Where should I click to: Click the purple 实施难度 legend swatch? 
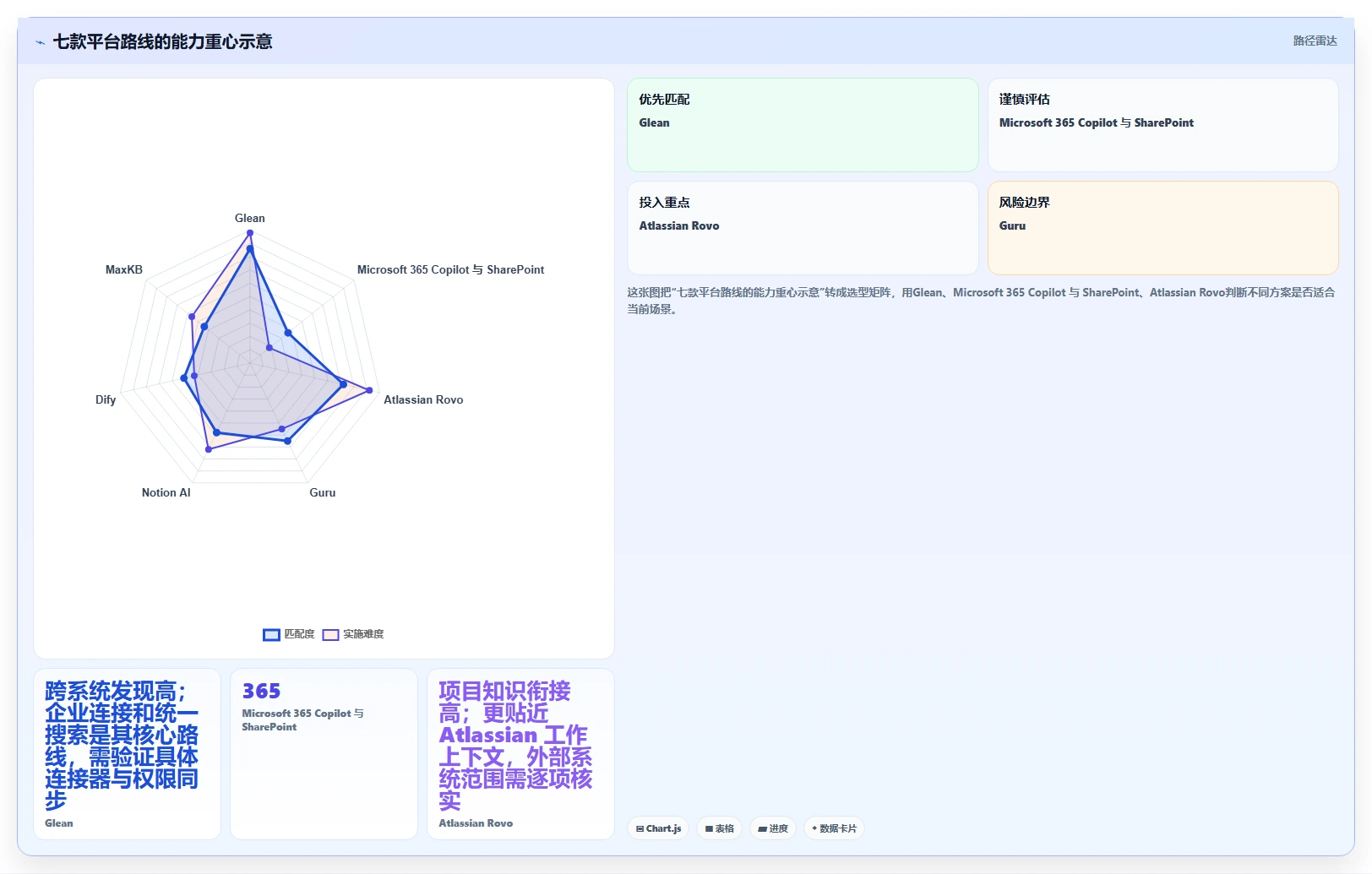point(330,635)
